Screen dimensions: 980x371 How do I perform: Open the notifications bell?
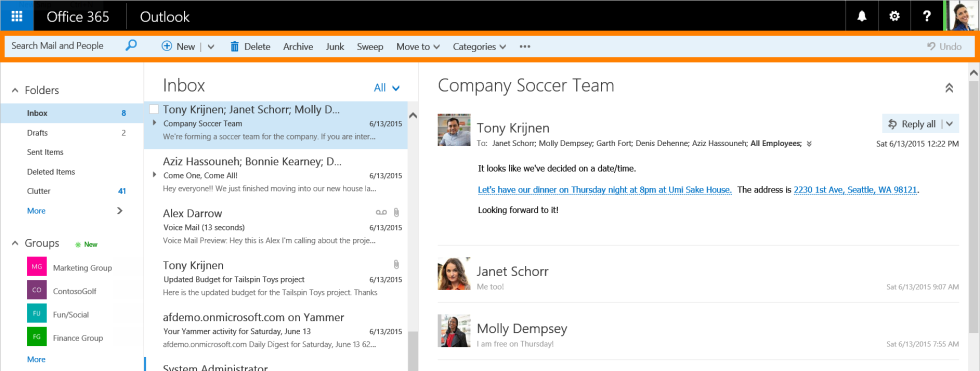tap(862, 16)
